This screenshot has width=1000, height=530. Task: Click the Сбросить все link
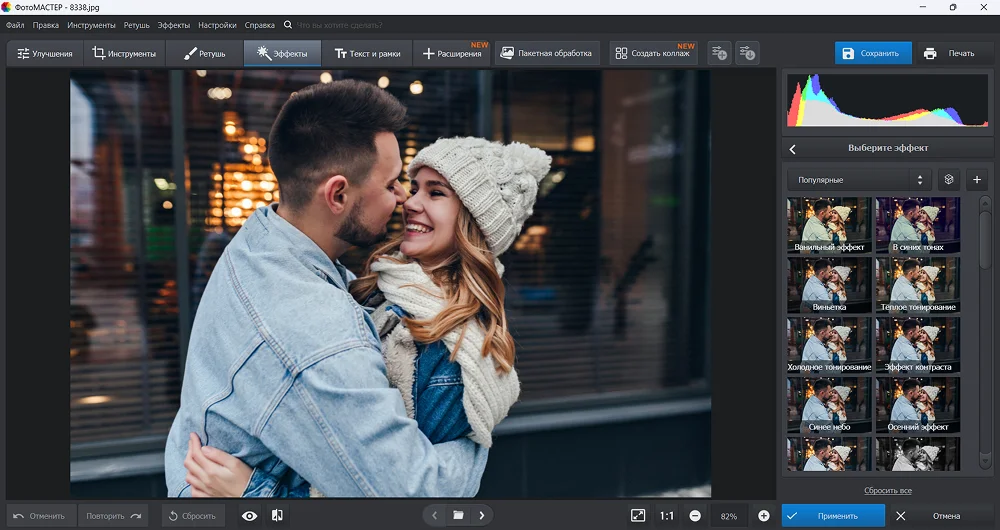[887, 491]
